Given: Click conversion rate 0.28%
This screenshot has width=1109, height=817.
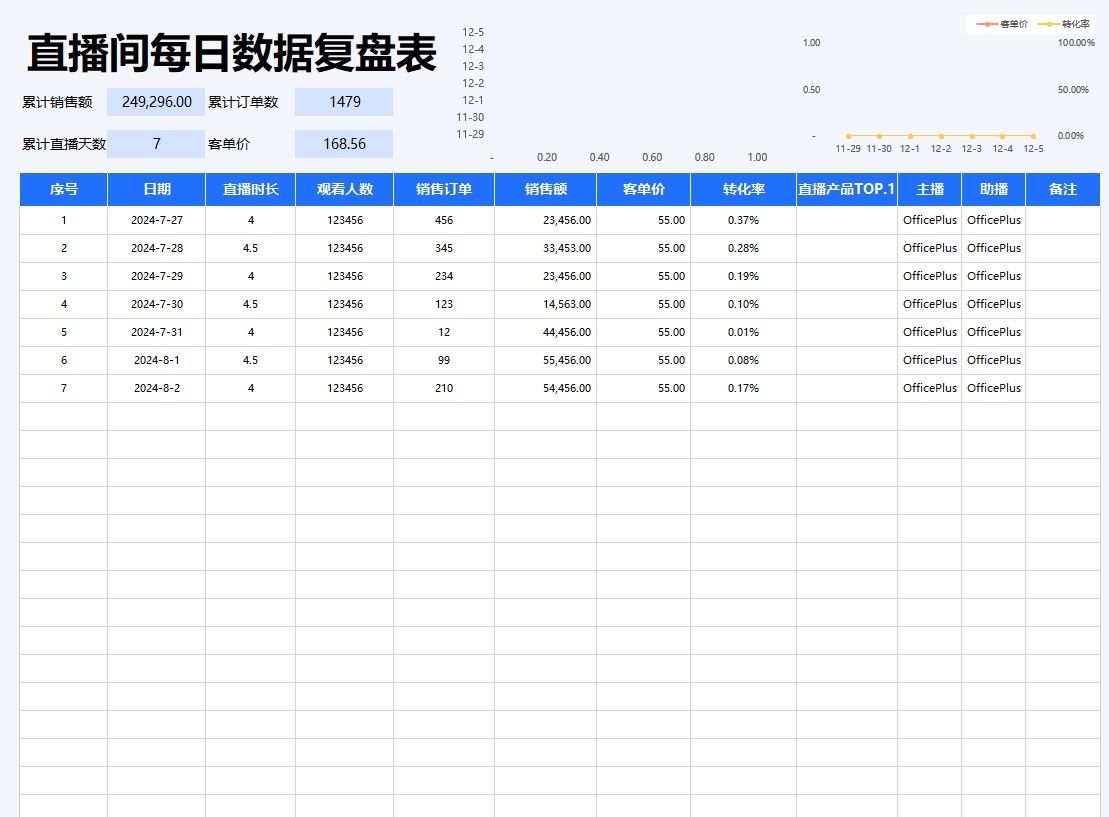Looking at the screenshot, I should [x=743, y=248].
